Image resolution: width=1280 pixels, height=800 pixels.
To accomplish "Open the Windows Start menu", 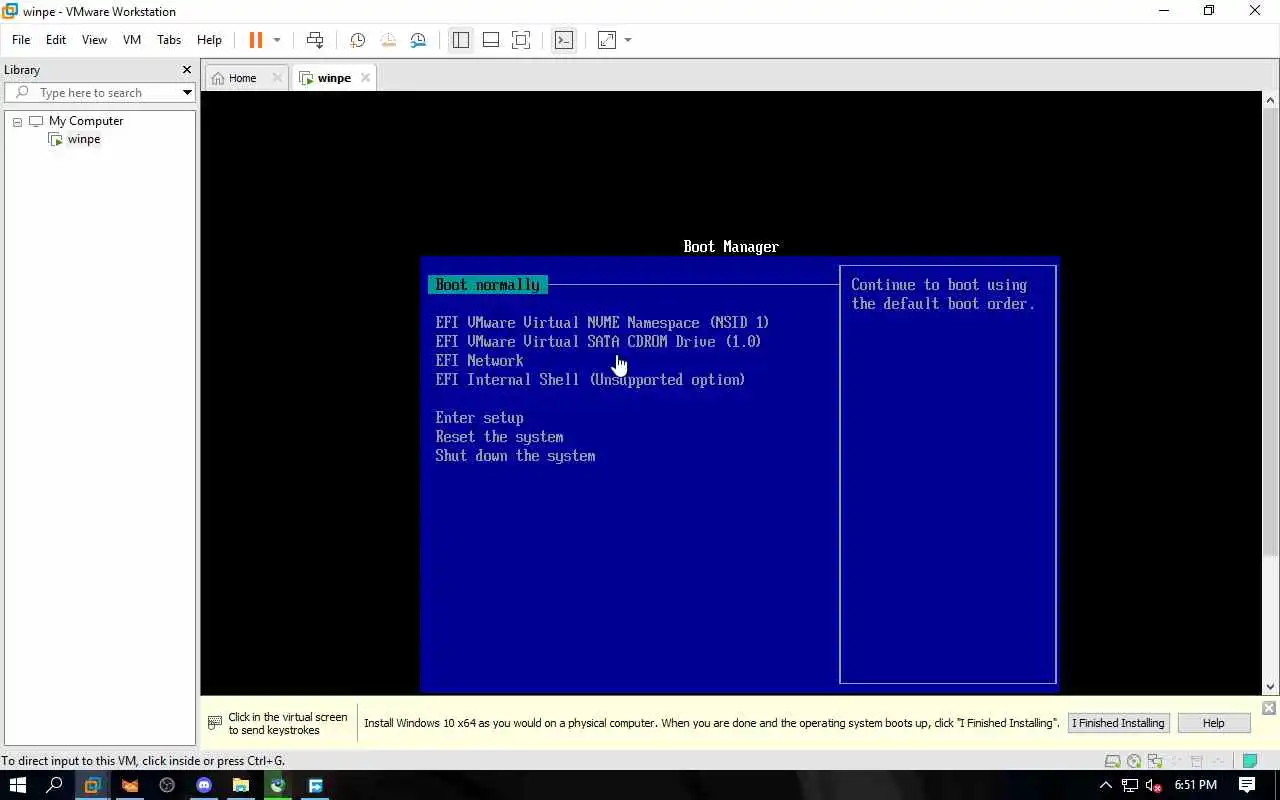I will (x=18, y=785).
